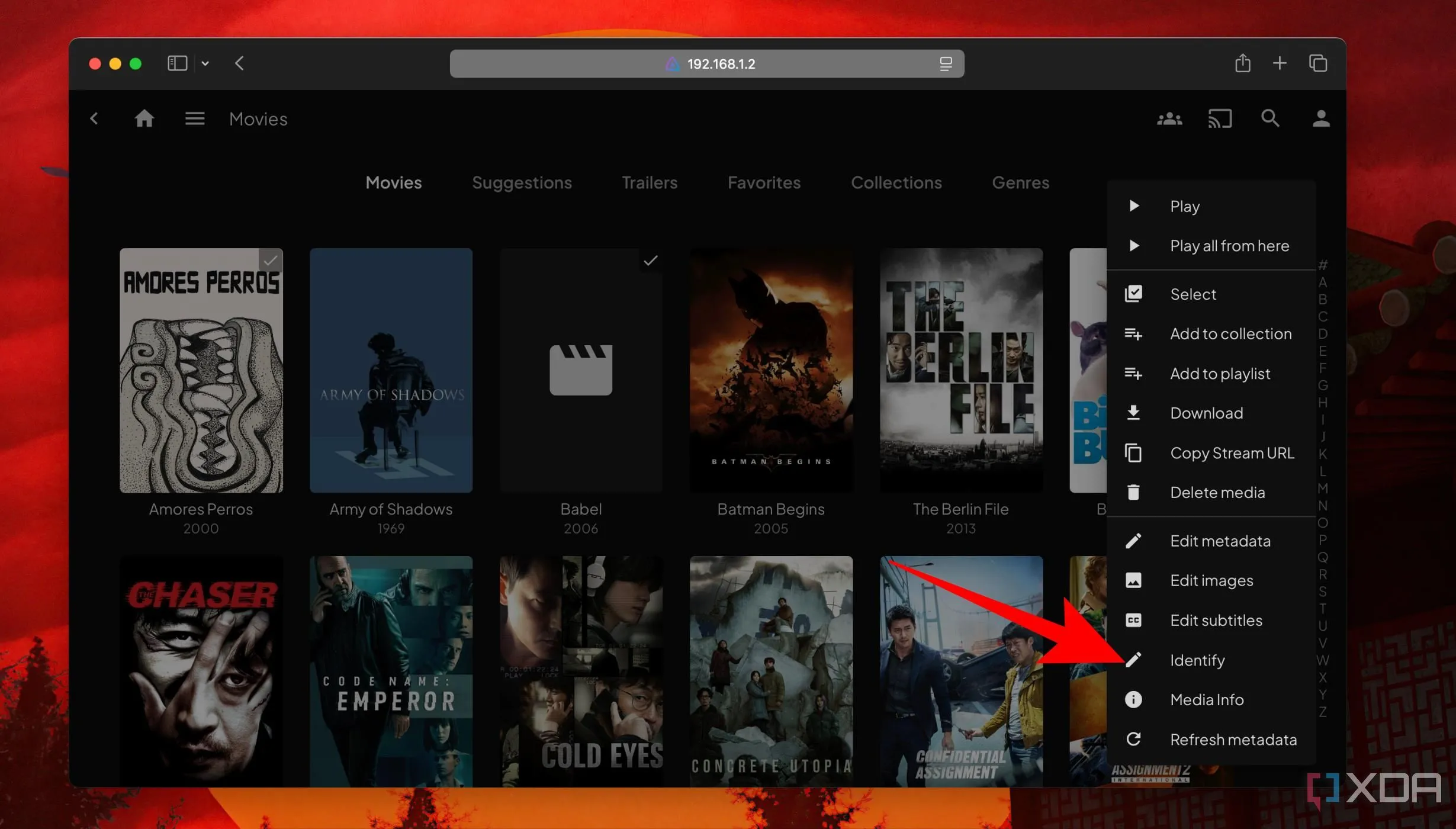The height and width of the screenshot is (829, 1456).
Task: Click Identify in the context menu
Action: (x=1197, y=660)
